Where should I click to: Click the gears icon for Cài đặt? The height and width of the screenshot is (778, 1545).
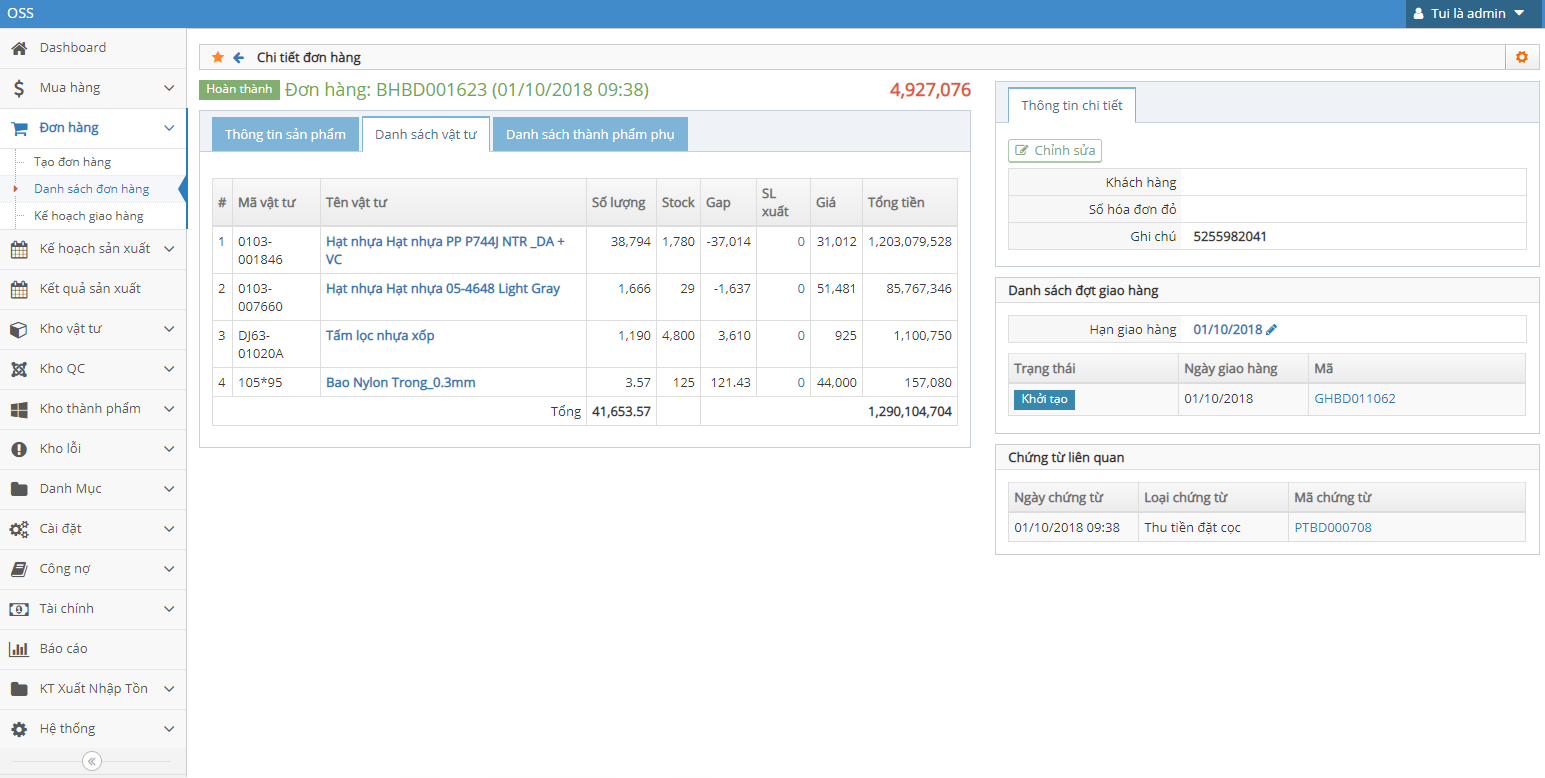pos(19,529)
